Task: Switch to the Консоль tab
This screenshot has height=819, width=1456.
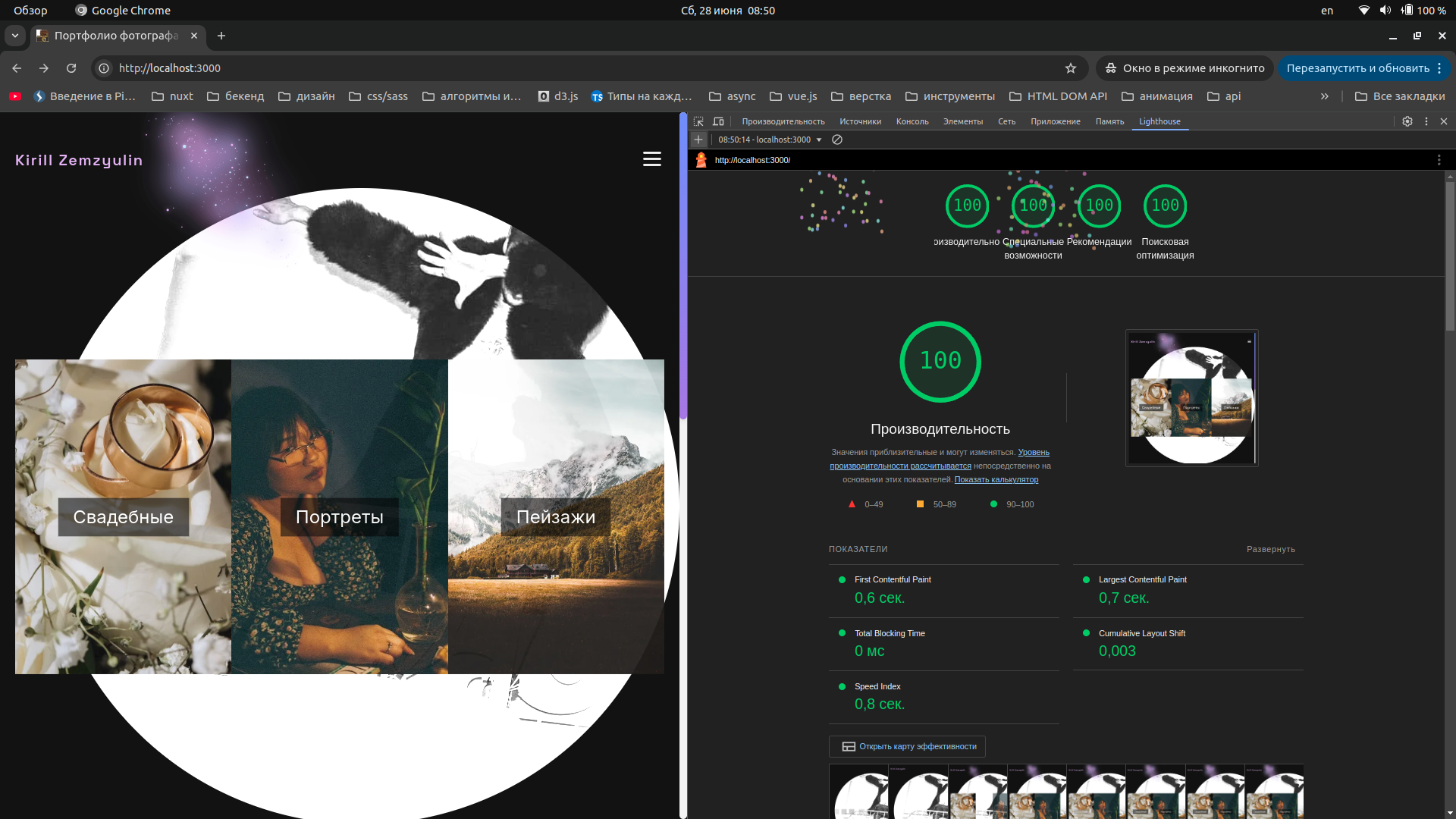Action: tap(912, 121)
